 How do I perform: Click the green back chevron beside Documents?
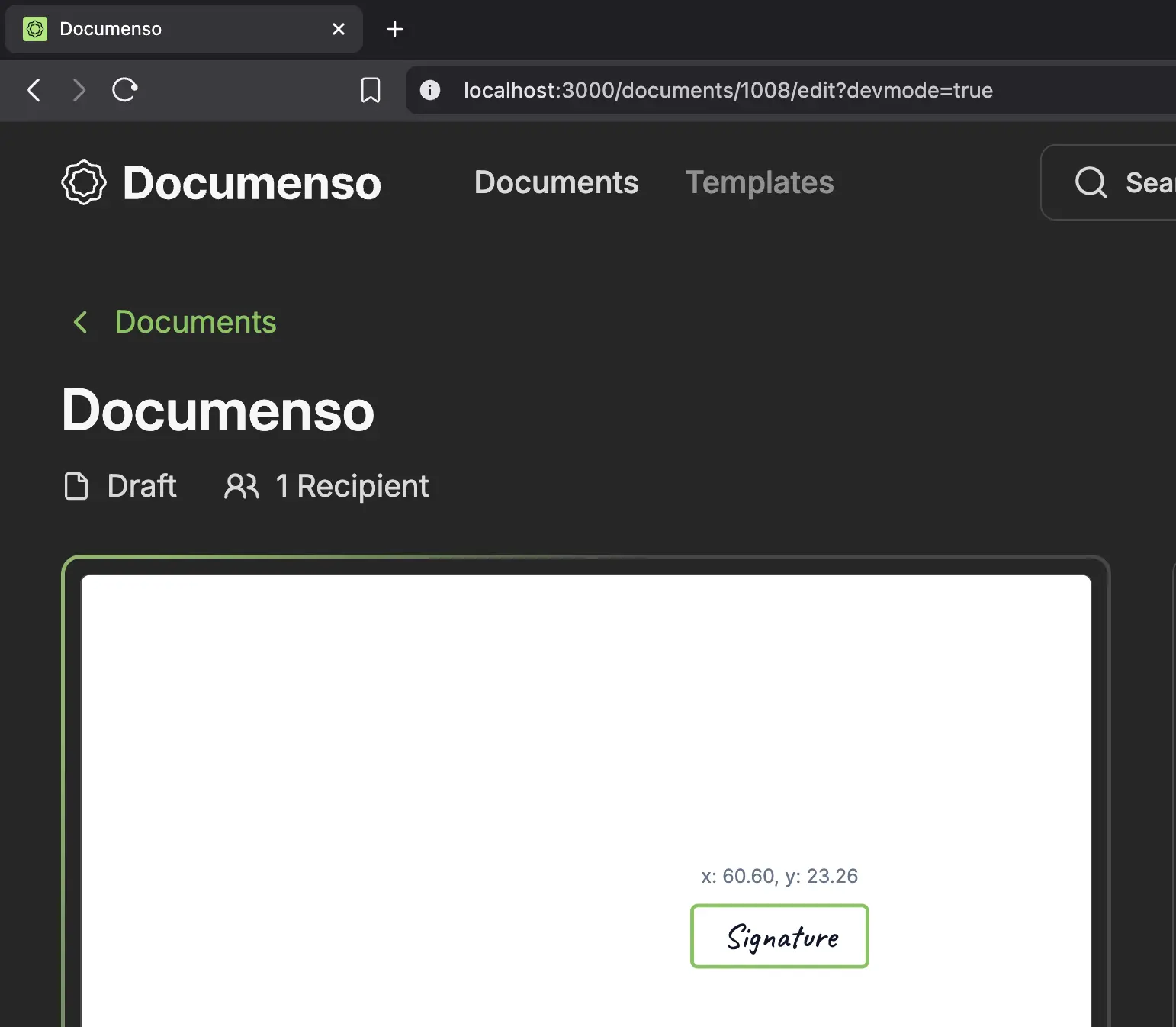click(x=80, y=322)
